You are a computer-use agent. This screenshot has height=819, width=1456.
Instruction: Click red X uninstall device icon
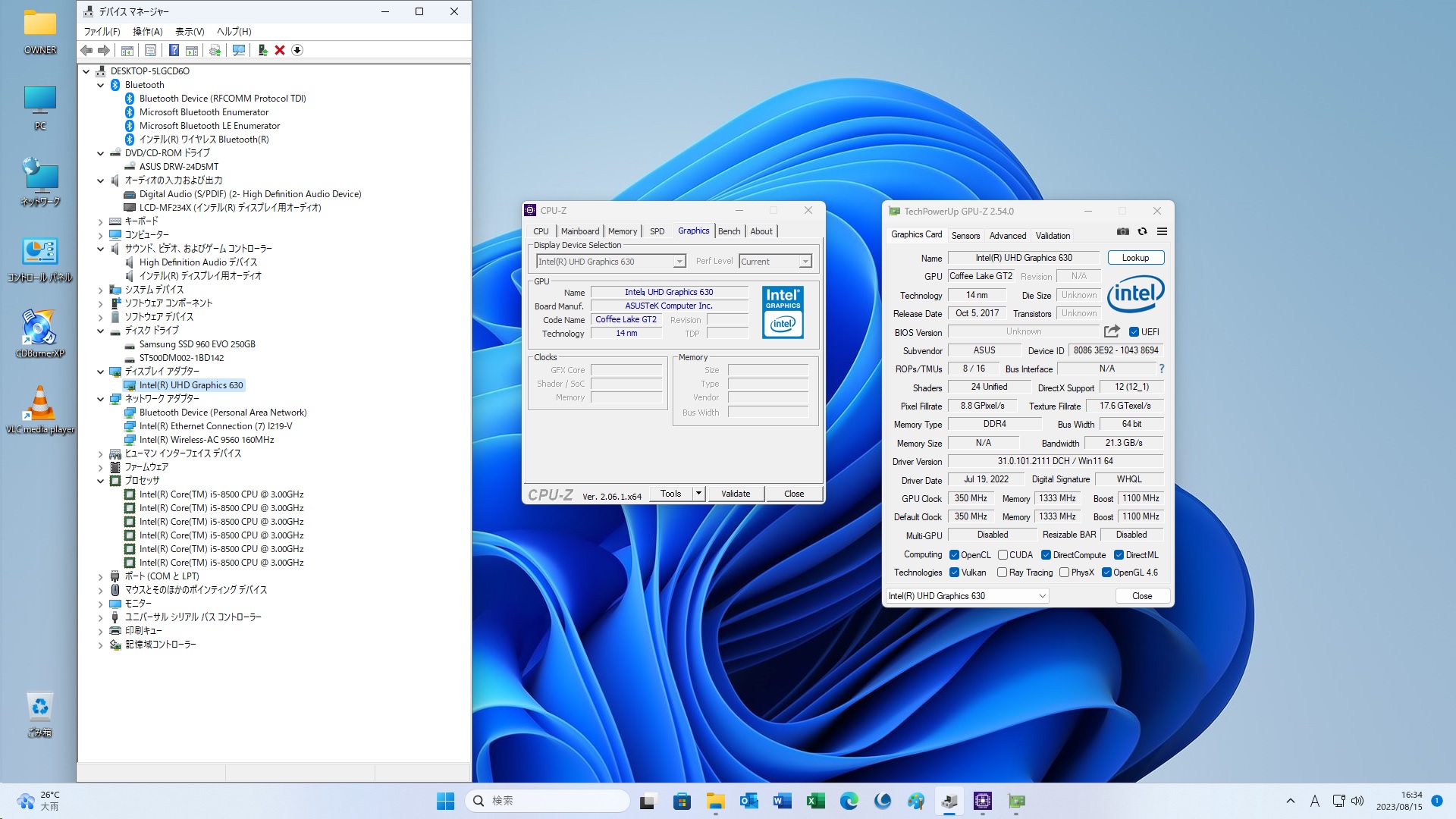[x=280, y=50]
